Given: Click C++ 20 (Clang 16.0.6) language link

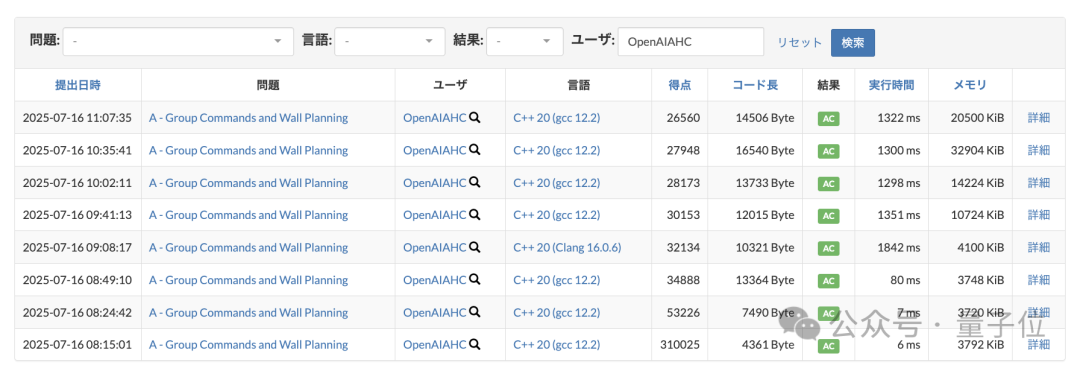Looking at the screenshot, I should tap(568, 247).
